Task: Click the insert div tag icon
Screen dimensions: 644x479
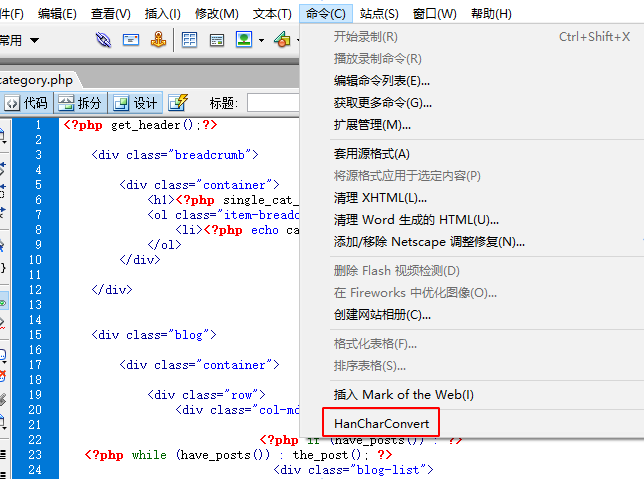Action: click(x=216, y=40)
